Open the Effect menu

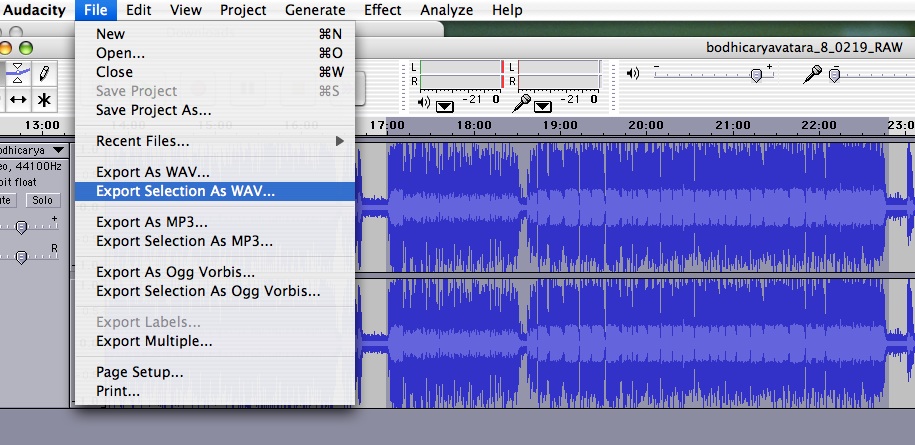coord(382,10)
